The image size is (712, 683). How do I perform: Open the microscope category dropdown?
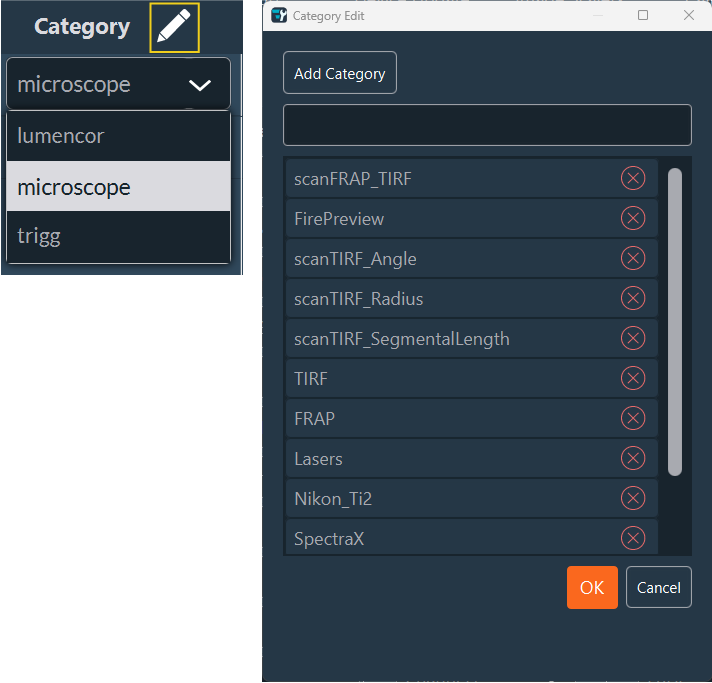pos(100,84)
